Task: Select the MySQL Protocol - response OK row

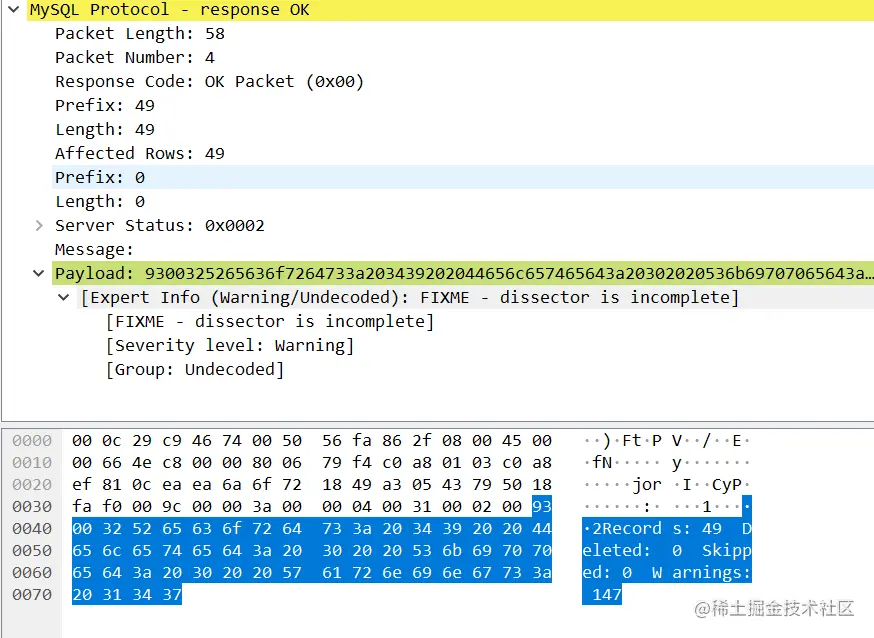Action: (450, 10)
